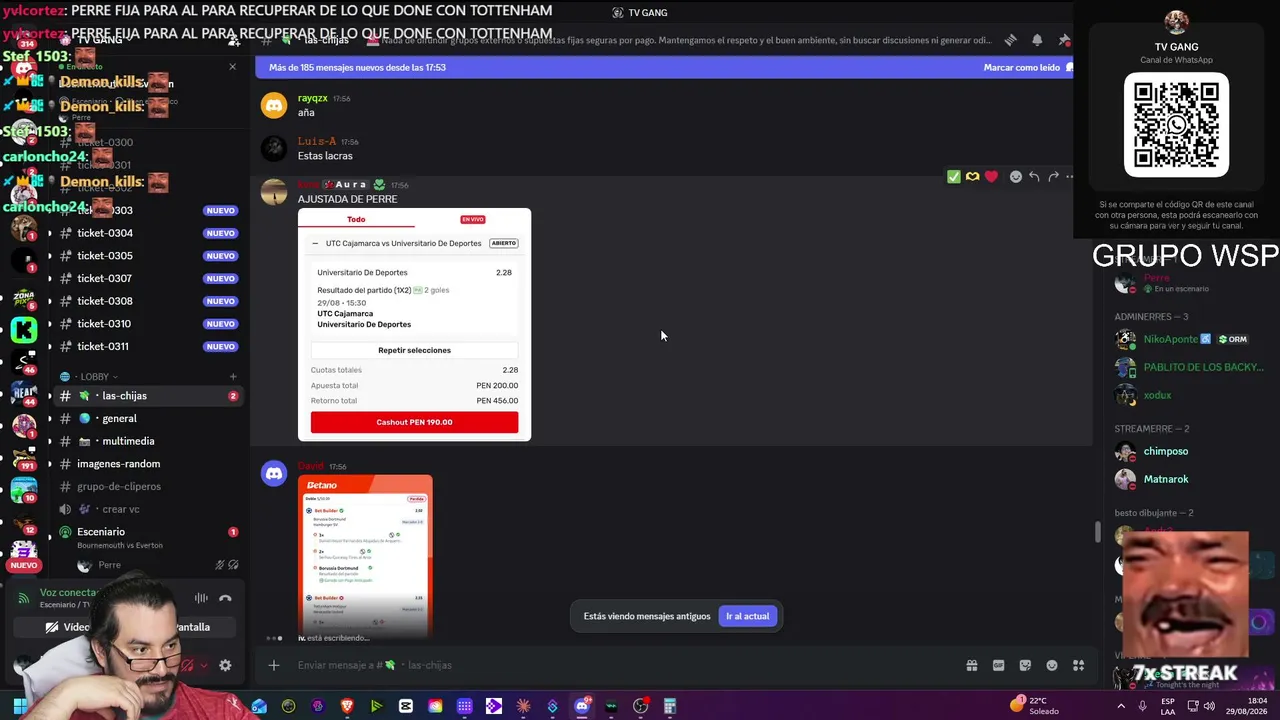Open the Calculator from the taskbar
The height and width of the screenshot is (720, 1280).
click(x=670, y=706)
